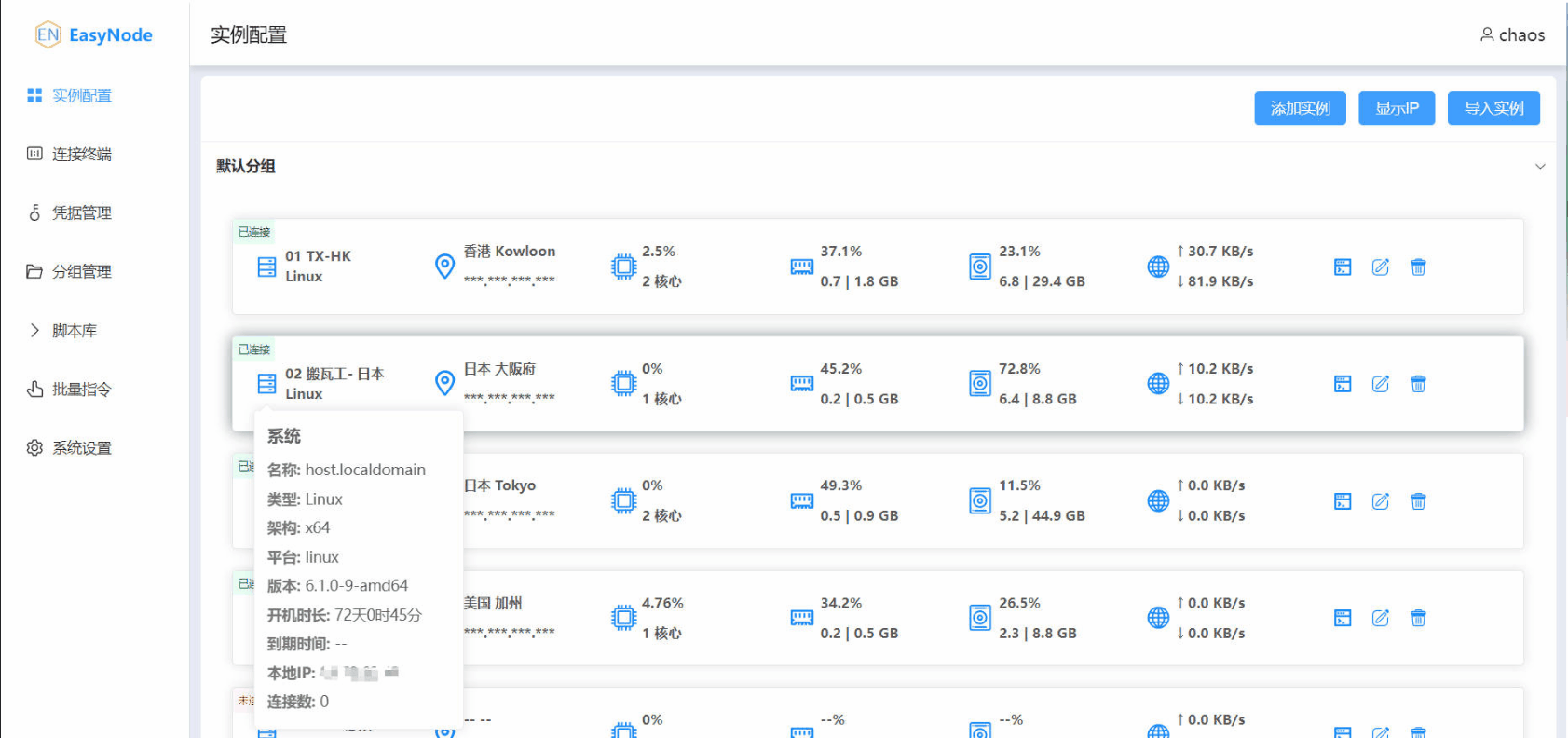The width and height of the screenshot is (1568, 738).
Task: Click ↓ 81.9 KB/s download speed
Action: (1214, 281)
